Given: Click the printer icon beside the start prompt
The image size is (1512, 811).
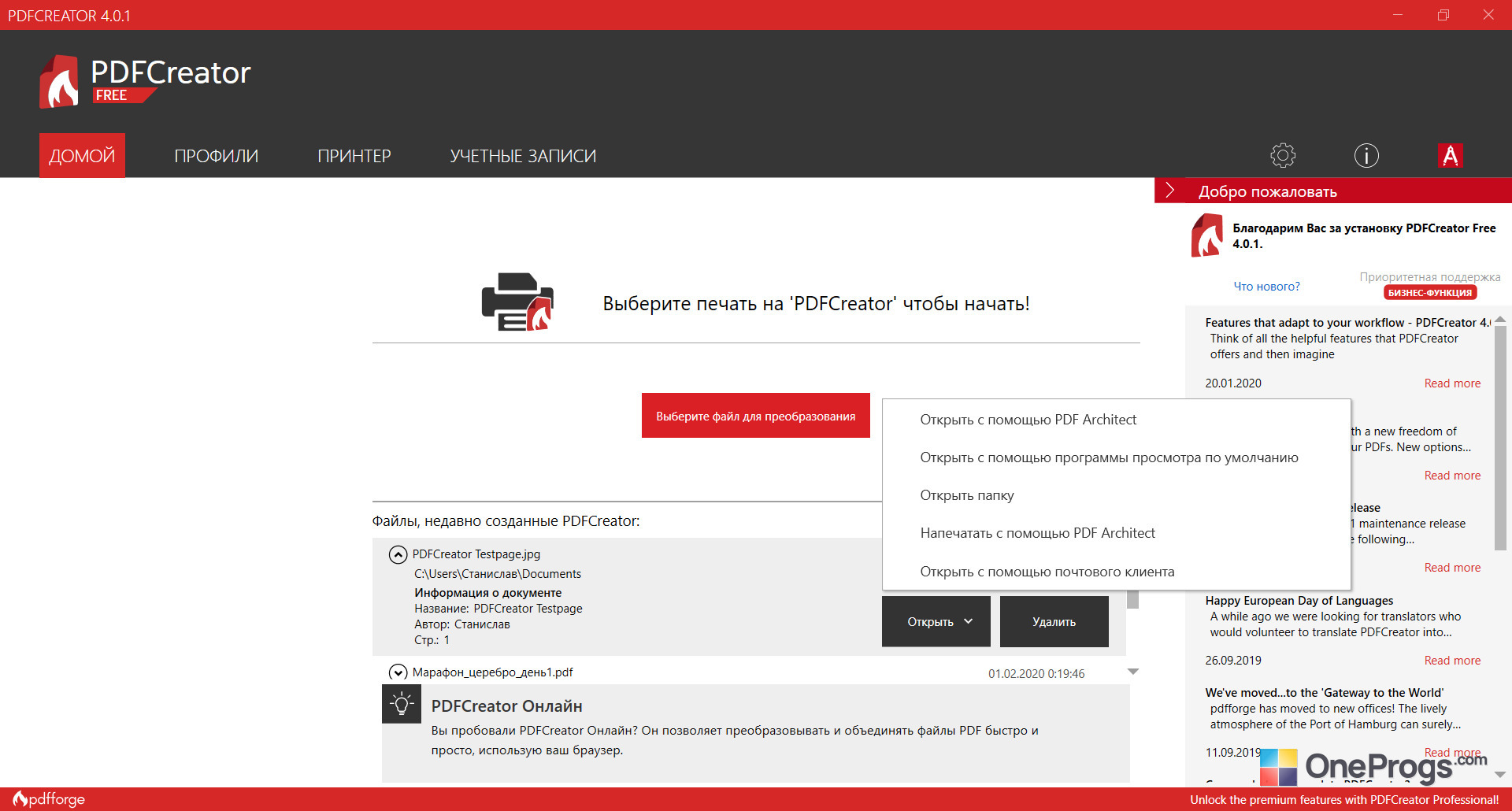Looking at the screenshot, I should tap(517, 302).
